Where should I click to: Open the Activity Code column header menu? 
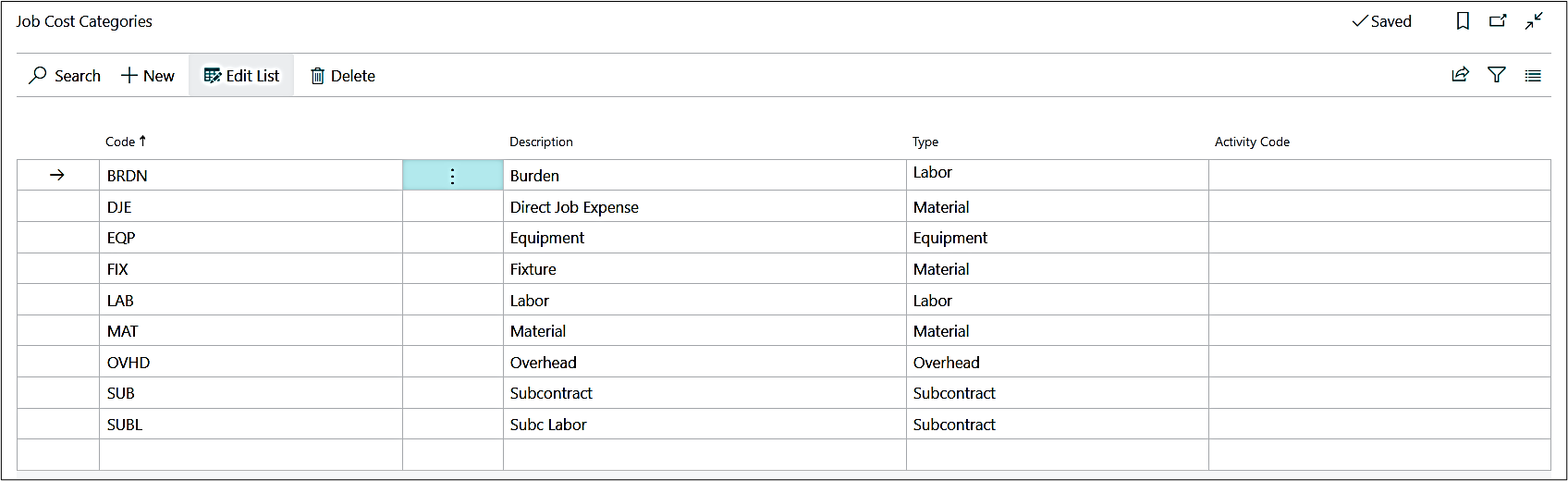point(1252,142)
